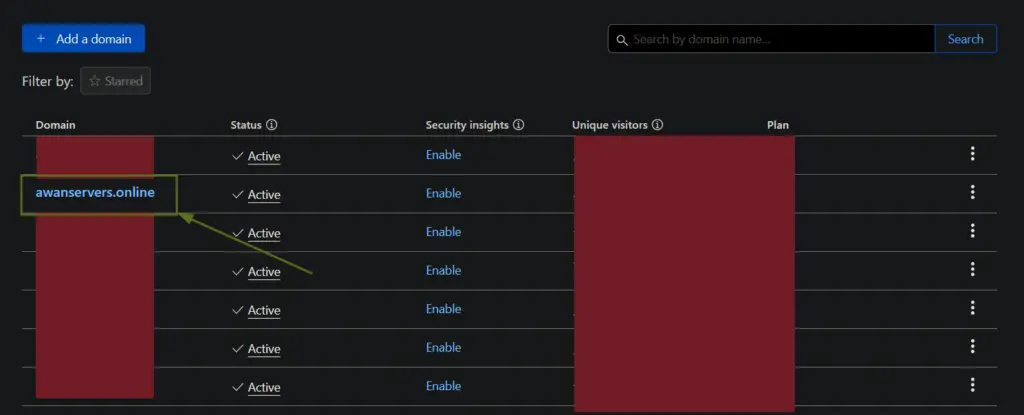The height and width of the screenshot is (415, 1024).
Task: Click the Unique visitors column header text
Action: click(610, 125)
